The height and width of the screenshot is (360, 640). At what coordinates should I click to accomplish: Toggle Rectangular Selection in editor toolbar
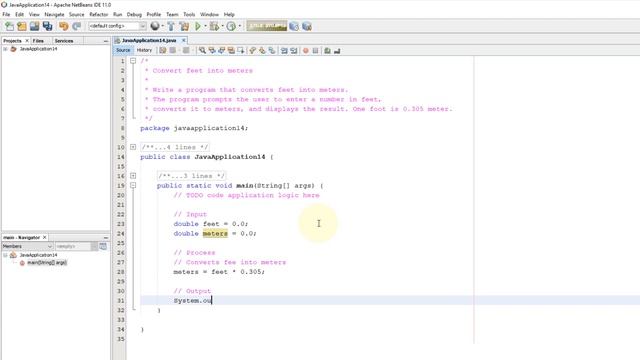241,51
